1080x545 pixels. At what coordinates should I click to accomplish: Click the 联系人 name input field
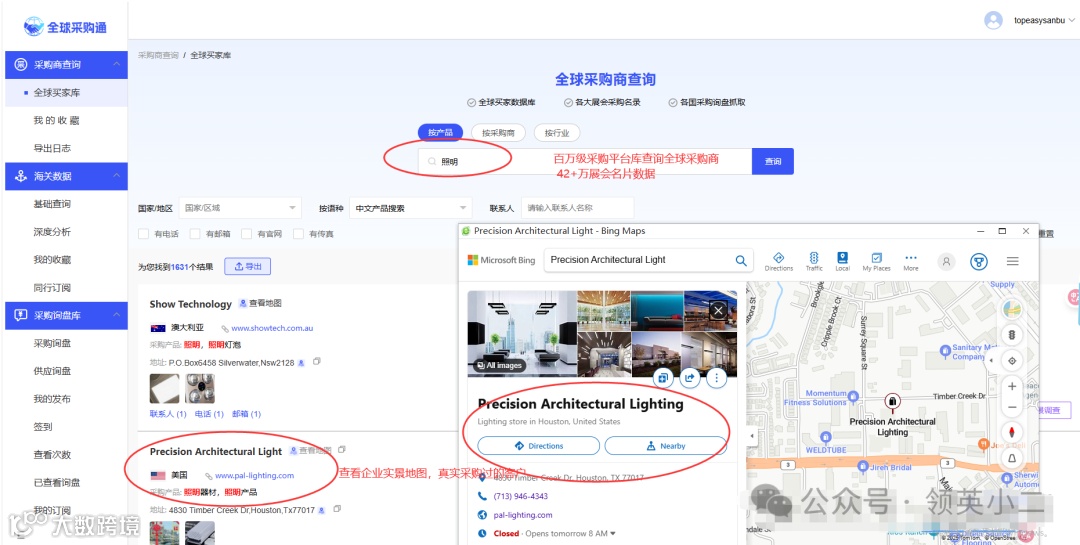coord(577,207)
